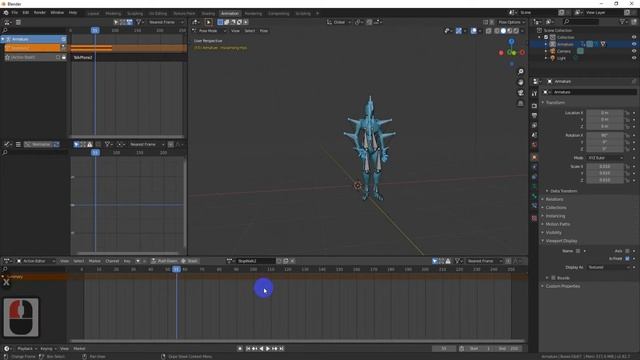Open the Window menu
Viewport: 640px width, 360px height.
coord(57,13)
